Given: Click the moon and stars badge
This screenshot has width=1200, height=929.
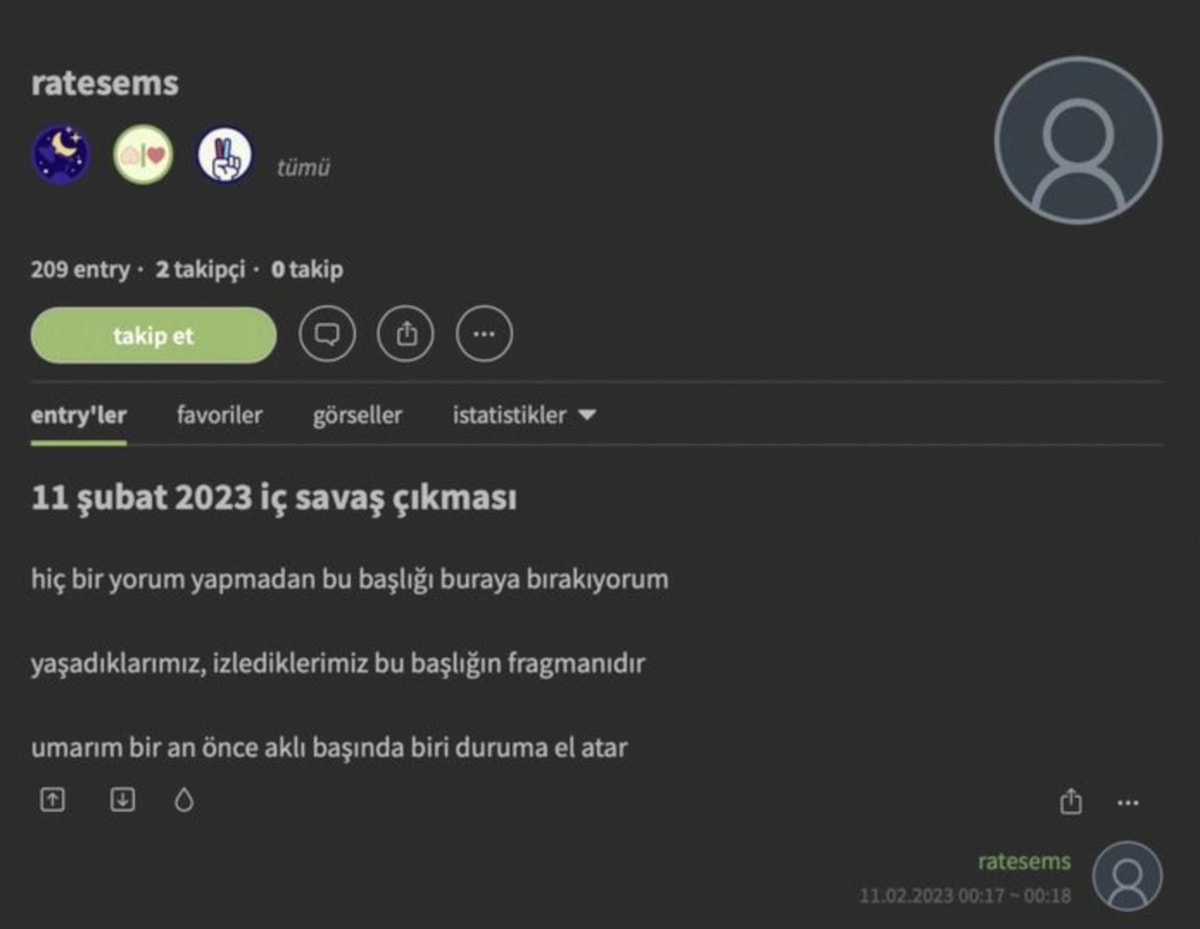Looking at the screenshot, I should (61, 155).
